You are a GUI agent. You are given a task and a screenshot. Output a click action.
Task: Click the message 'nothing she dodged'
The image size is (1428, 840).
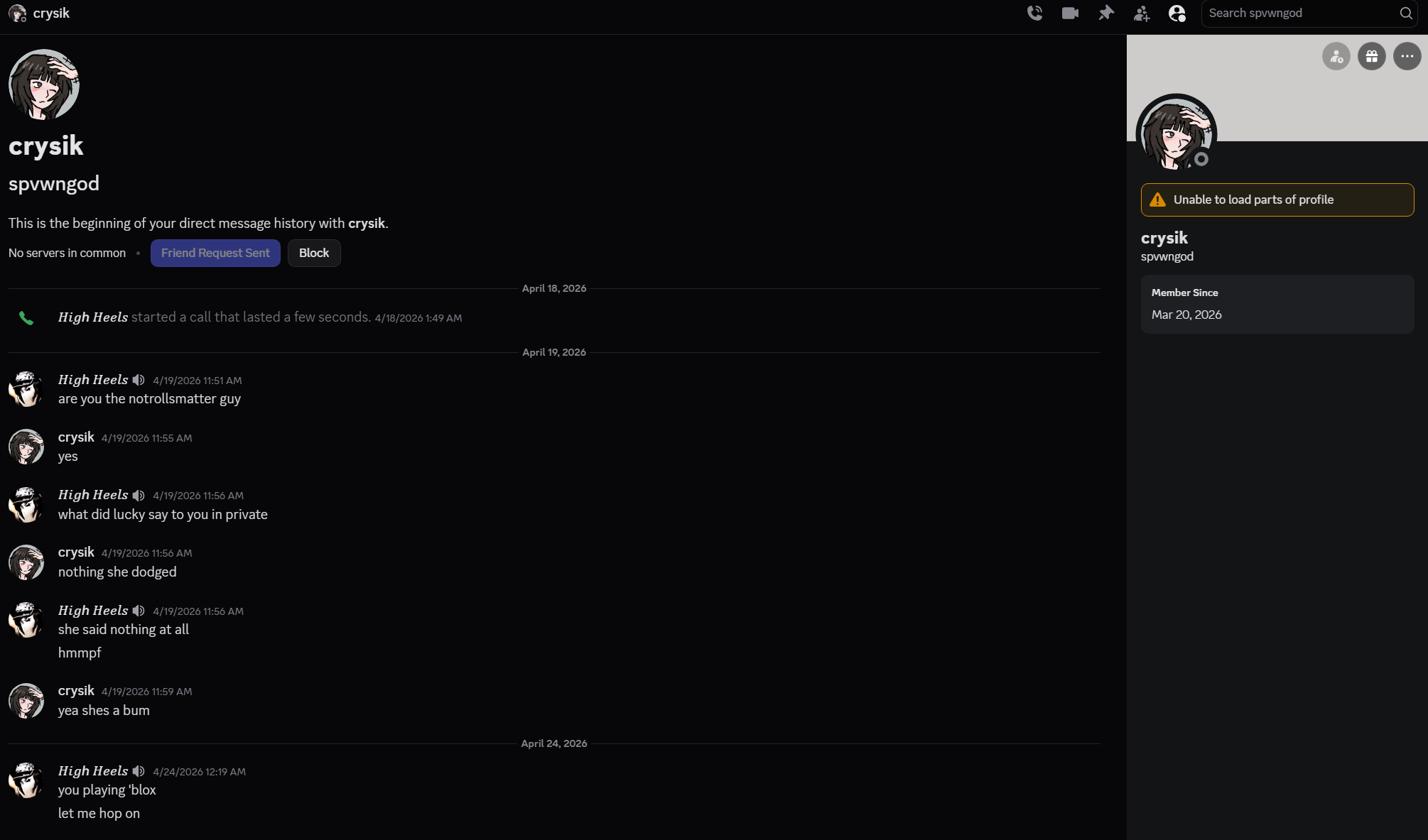coord(117,572)
